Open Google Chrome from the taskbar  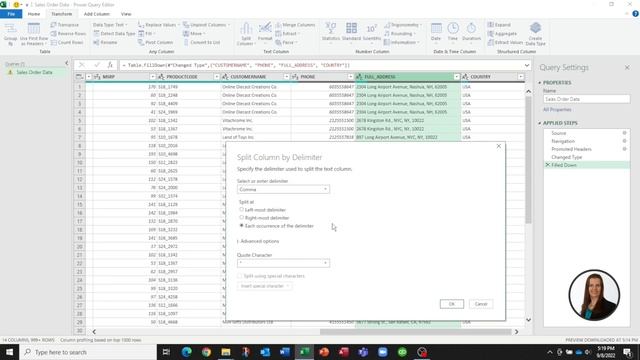coord(206,352)
